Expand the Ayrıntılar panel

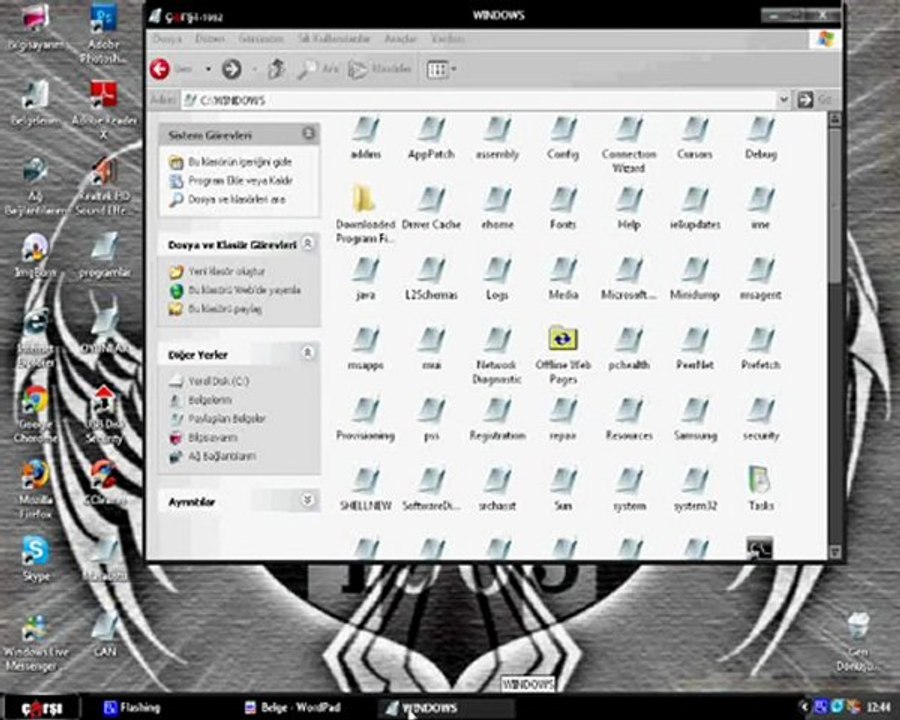pos(308,500)
